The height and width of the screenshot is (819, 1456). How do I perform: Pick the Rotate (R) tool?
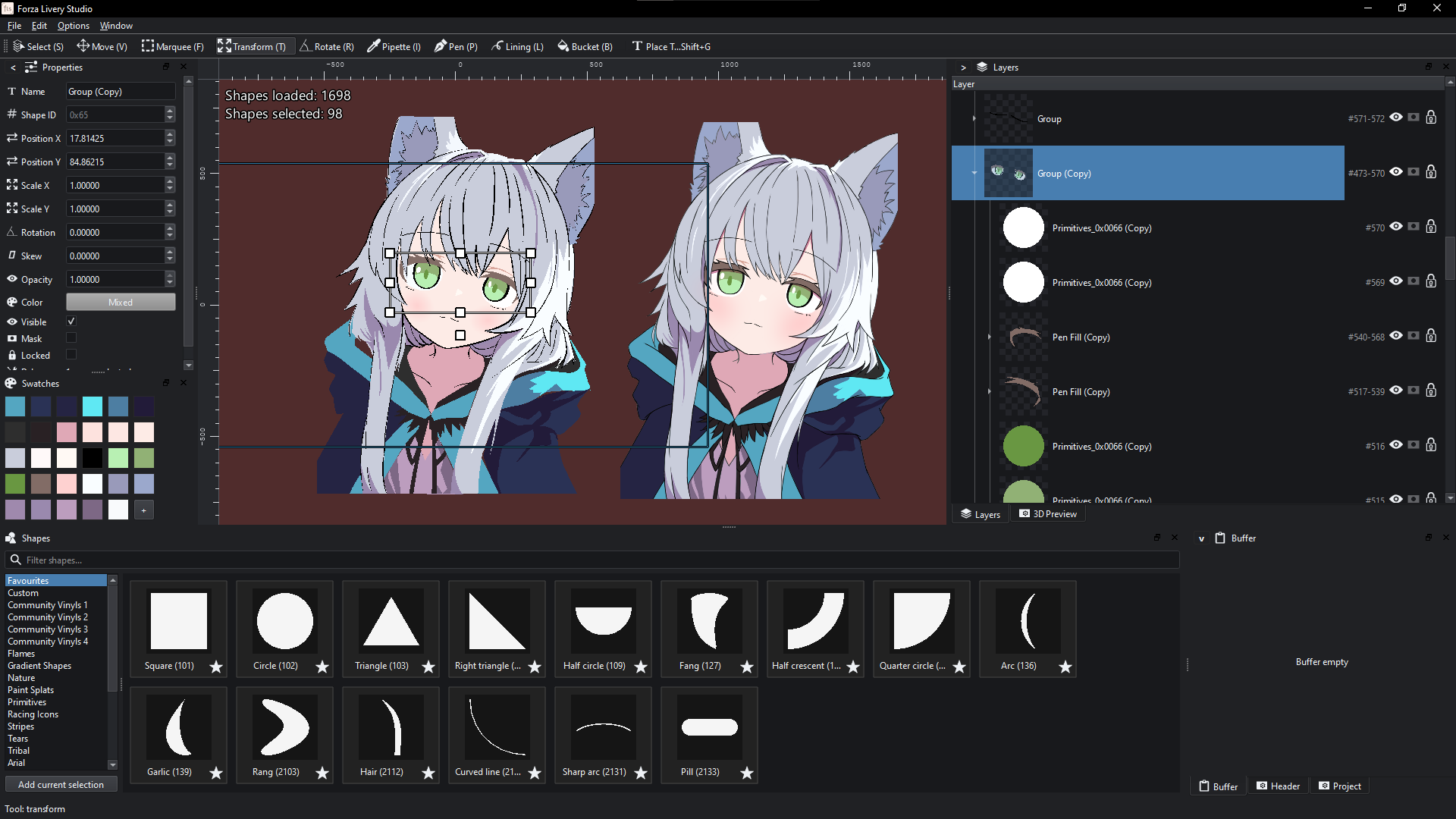click(327, 46)
